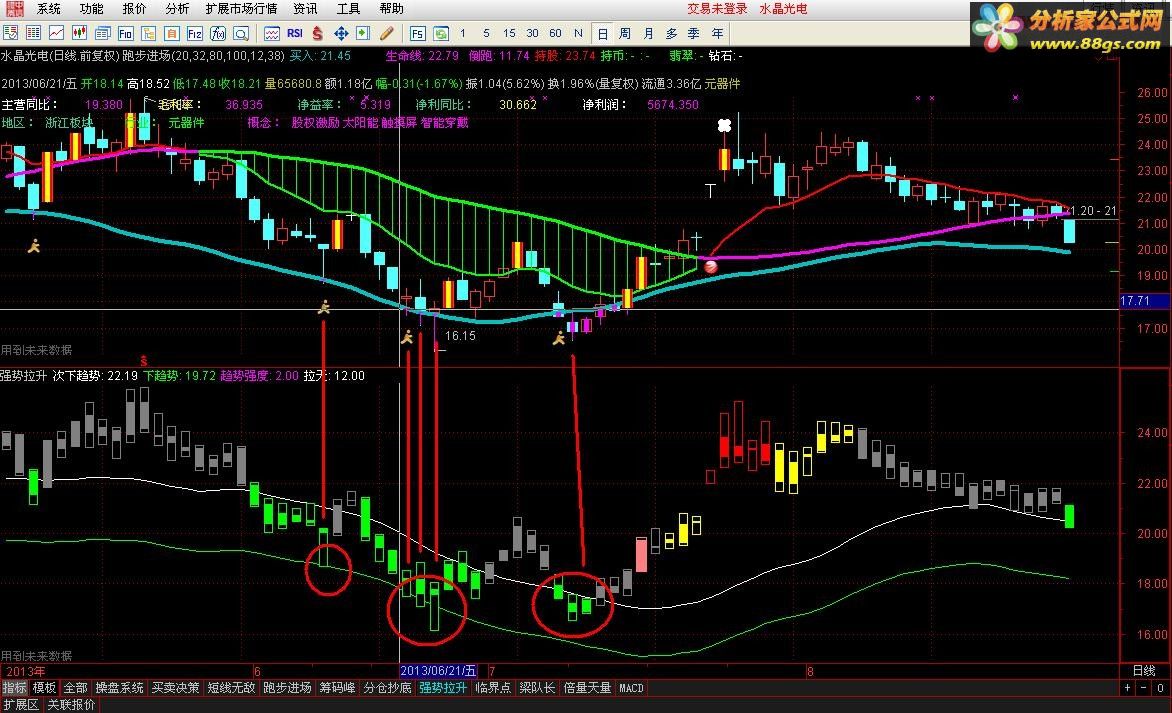The height and width of the screenshot is (713, 1172).
Task: Open the f(x) formula manager icon
Action: coord(218,33)
